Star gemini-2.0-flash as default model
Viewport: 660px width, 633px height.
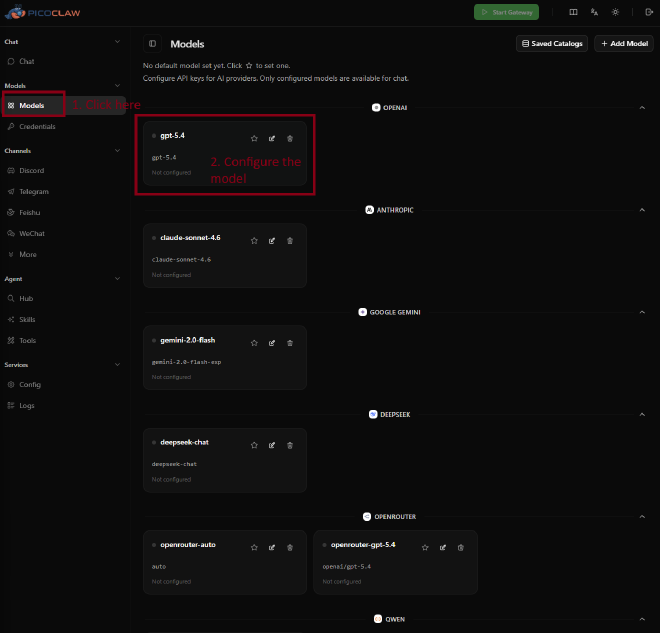click(x=254, y=343)
